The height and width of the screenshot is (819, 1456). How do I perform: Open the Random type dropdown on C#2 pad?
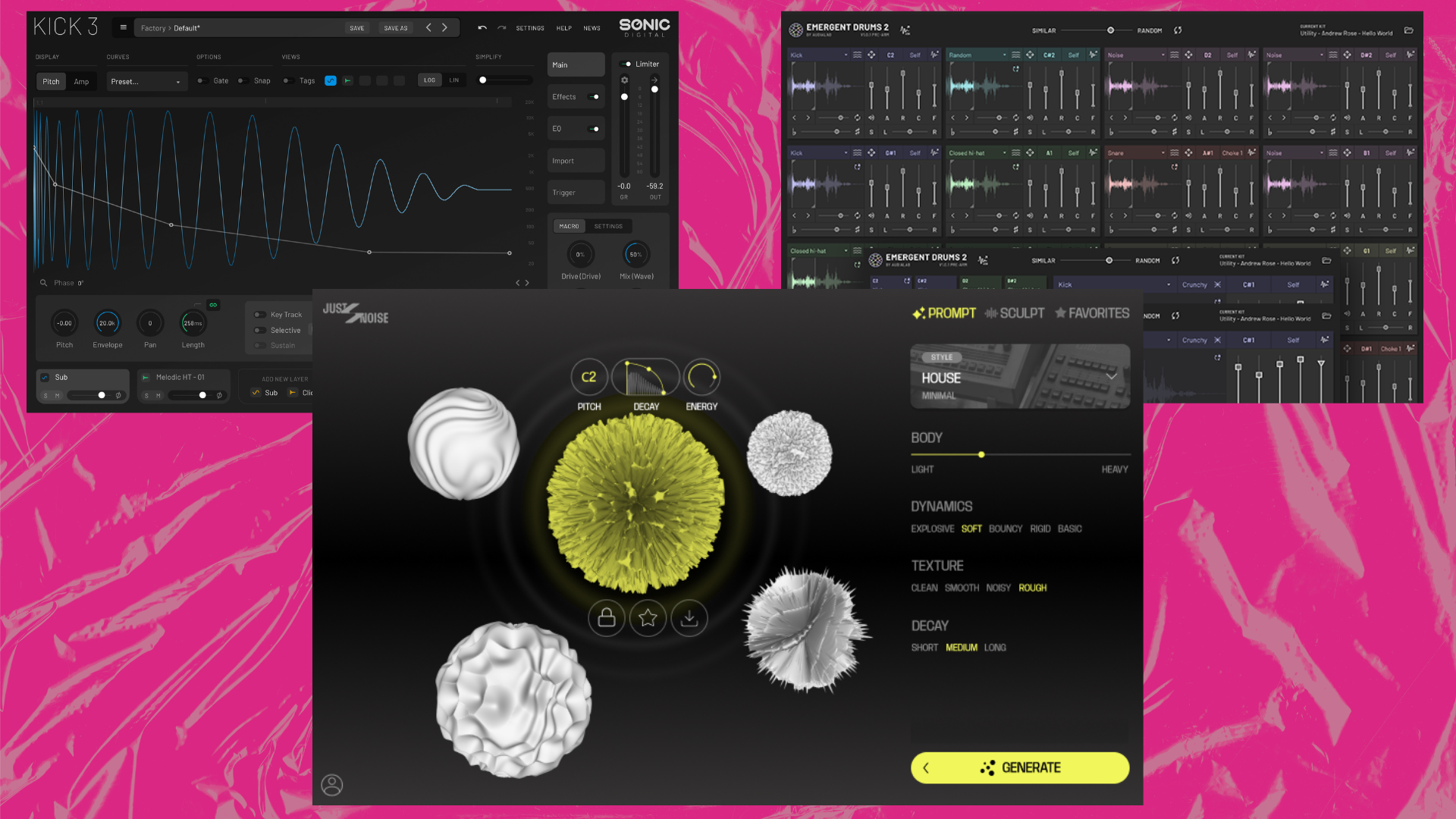[977, 55]
